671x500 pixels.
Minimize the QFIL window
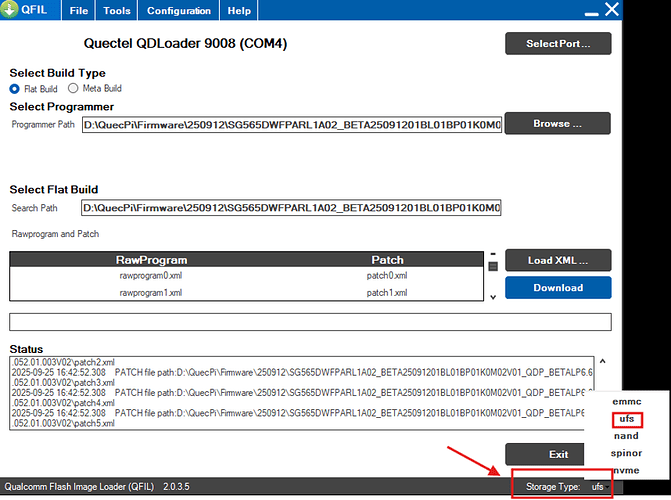[591, 14]
